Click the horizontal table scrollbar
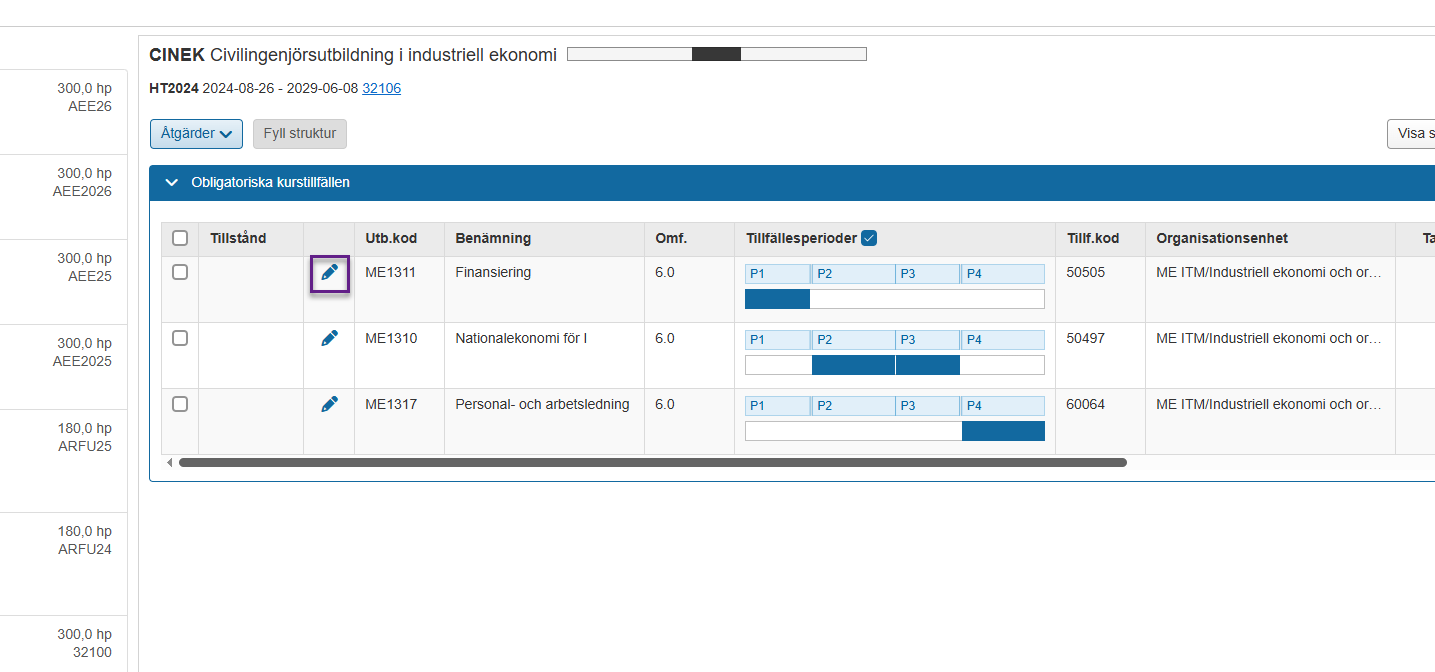The image size is (1435, 672). coord(652,463)
